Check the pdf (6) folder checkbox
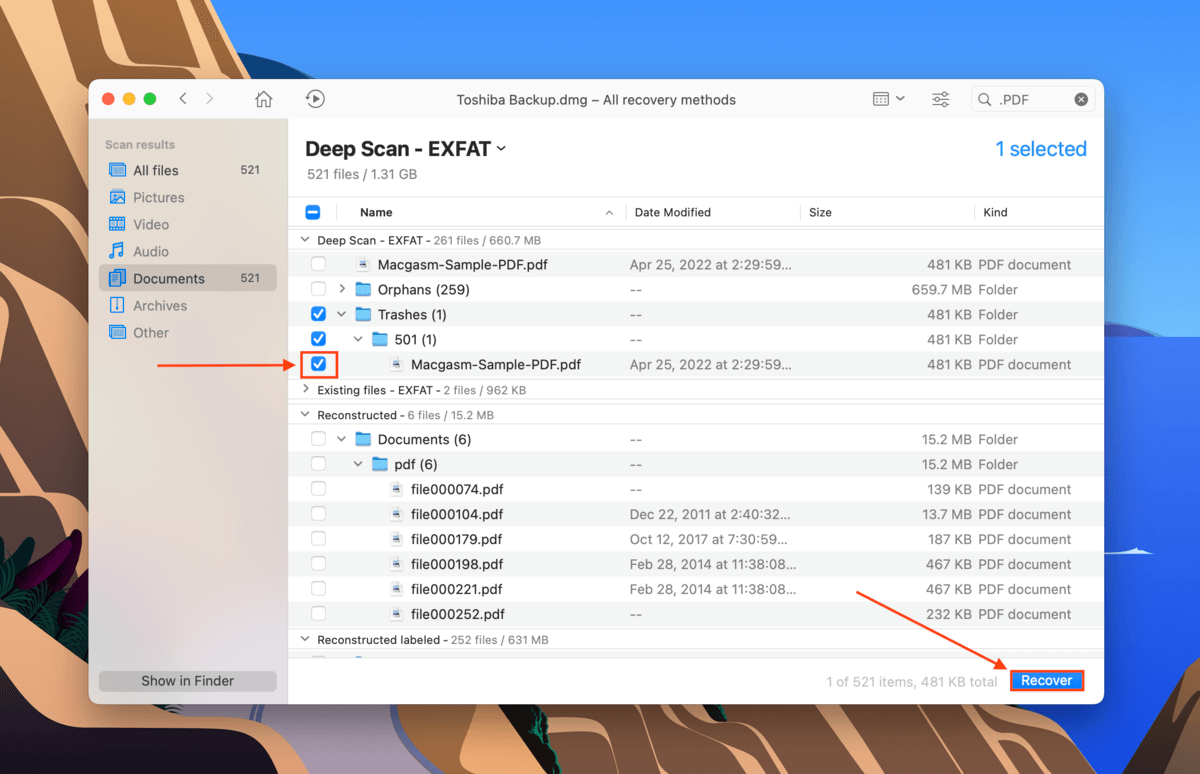 click(x=318, y=464)
